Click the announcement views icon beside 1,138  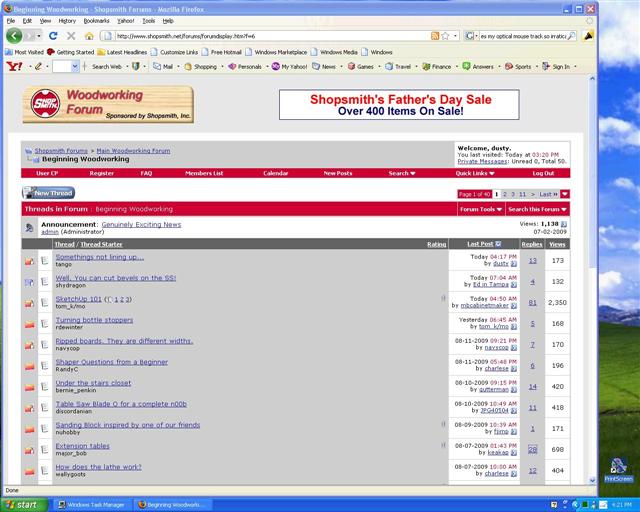click(x=564, y=224)
